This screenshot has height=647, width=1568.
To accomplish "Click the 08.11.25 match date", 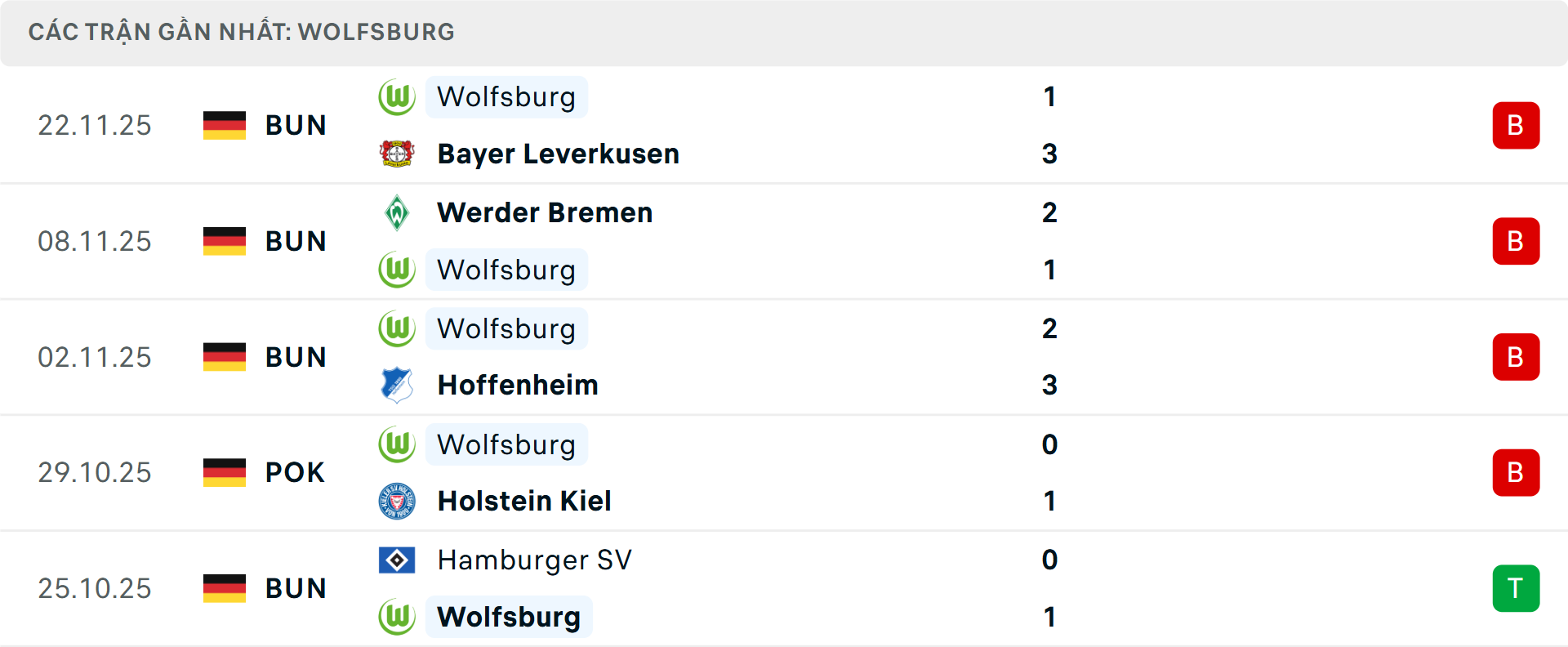I will point(95,241).
